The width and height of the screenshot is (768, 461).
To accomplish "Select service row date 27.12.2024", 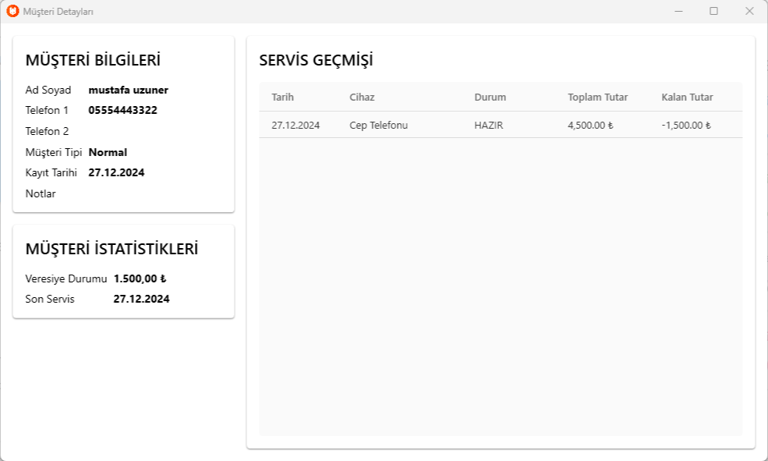I will pyautogui.click(x=295, y=125).
